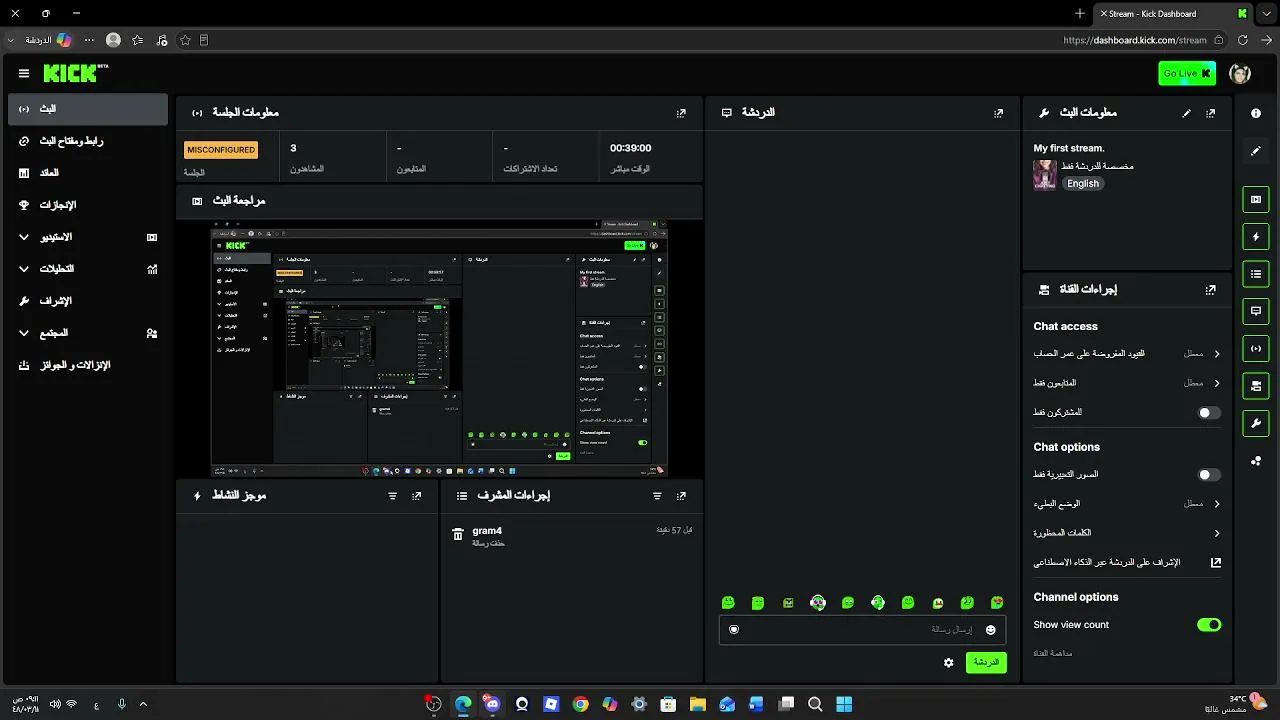Toggle the lightning activity widget in right rail

[x=1256, y=237]
